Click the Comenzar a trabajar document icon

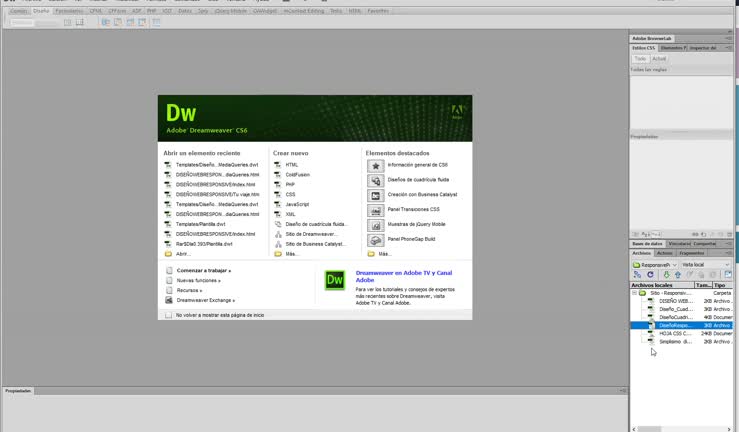pos(169,270)
